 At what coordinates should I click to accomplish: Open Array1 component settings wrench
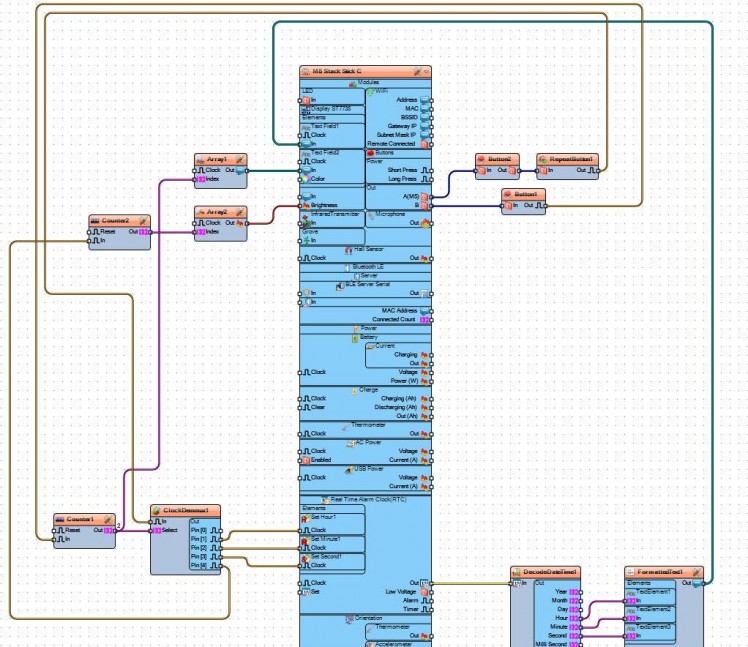click(x=240, y=159)
